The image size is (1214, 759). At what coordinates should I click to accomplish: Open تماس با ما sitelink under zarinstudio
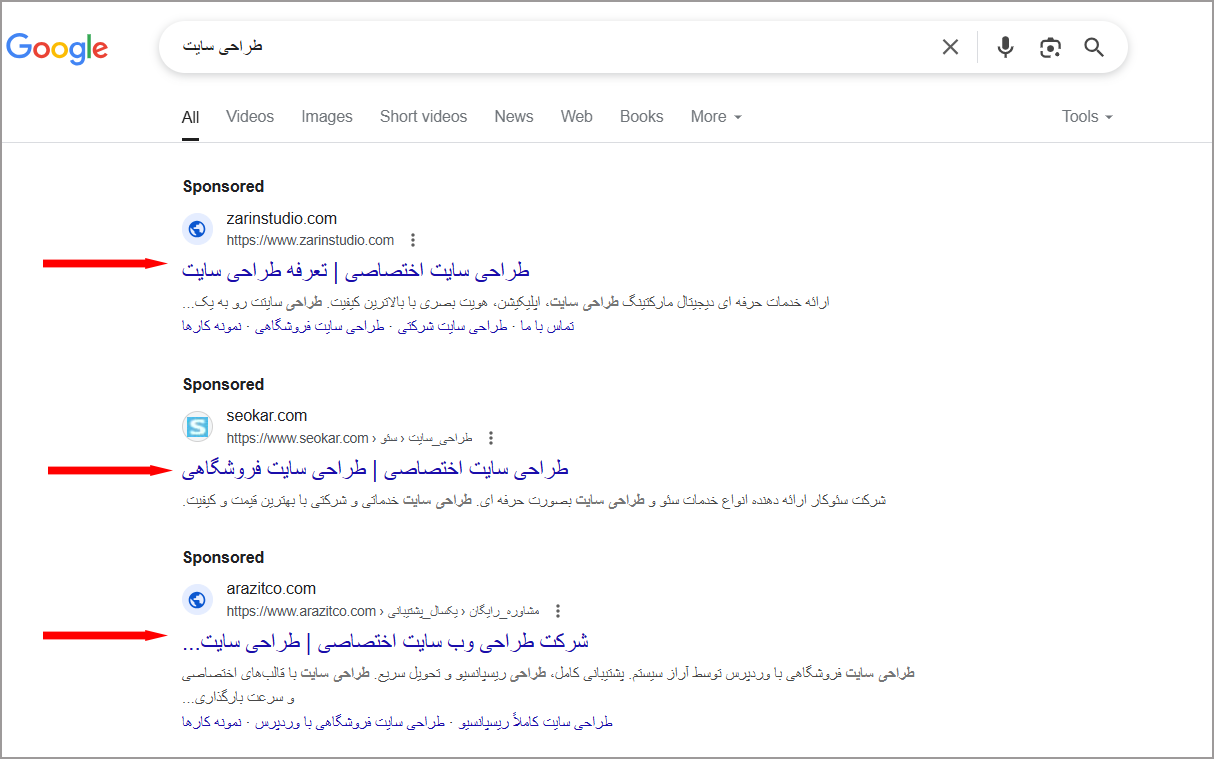click(x=548, y=327)
